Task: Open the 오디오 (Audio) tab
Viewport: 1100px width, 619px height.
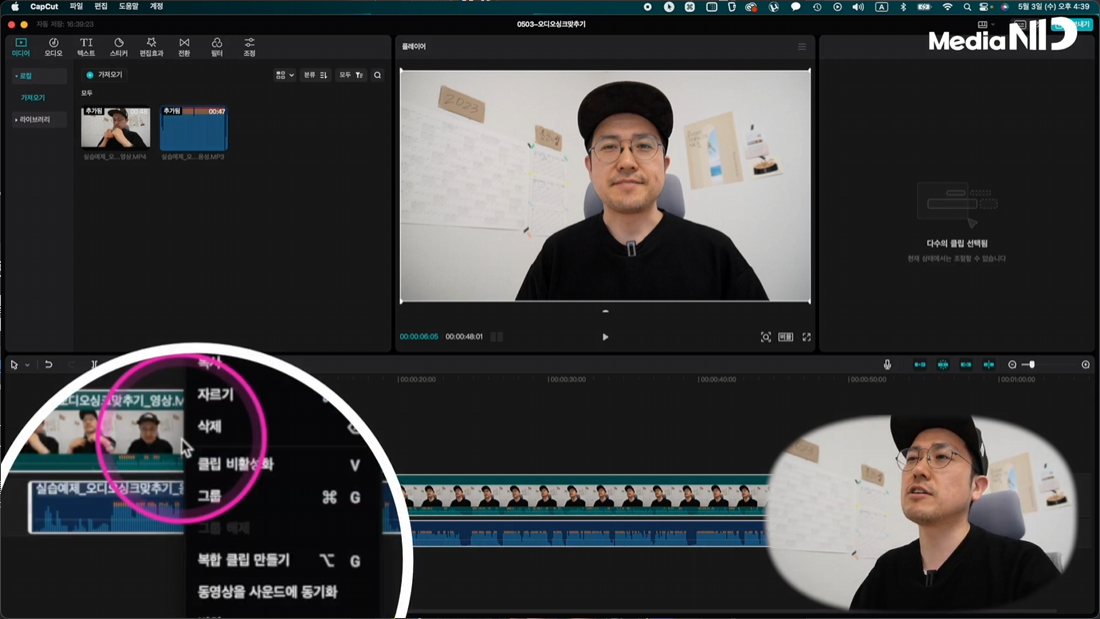Action: pyautogui.click(x=53, y=47)
